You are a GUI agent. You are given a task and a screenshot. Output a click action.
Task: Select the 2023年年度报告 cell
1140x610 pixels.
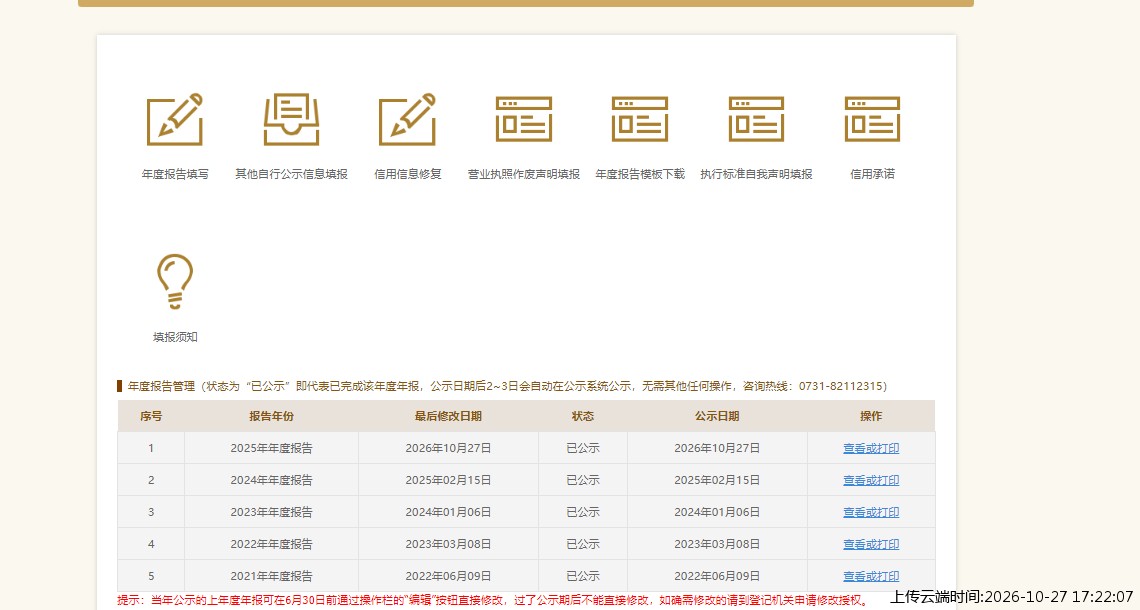[271, 512]
